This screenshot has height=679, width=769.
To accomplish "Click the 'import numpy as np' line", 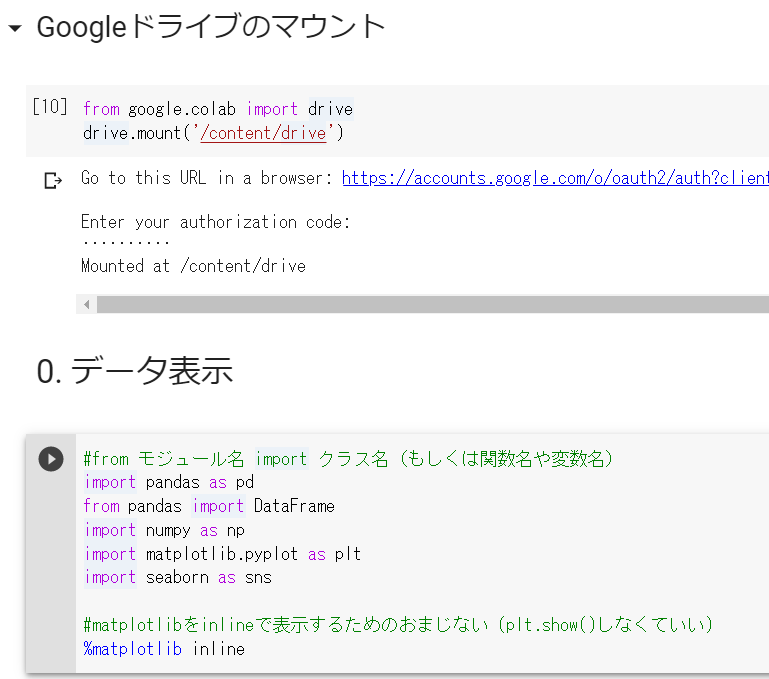I will pyautogui.click(x=164, y=530).
